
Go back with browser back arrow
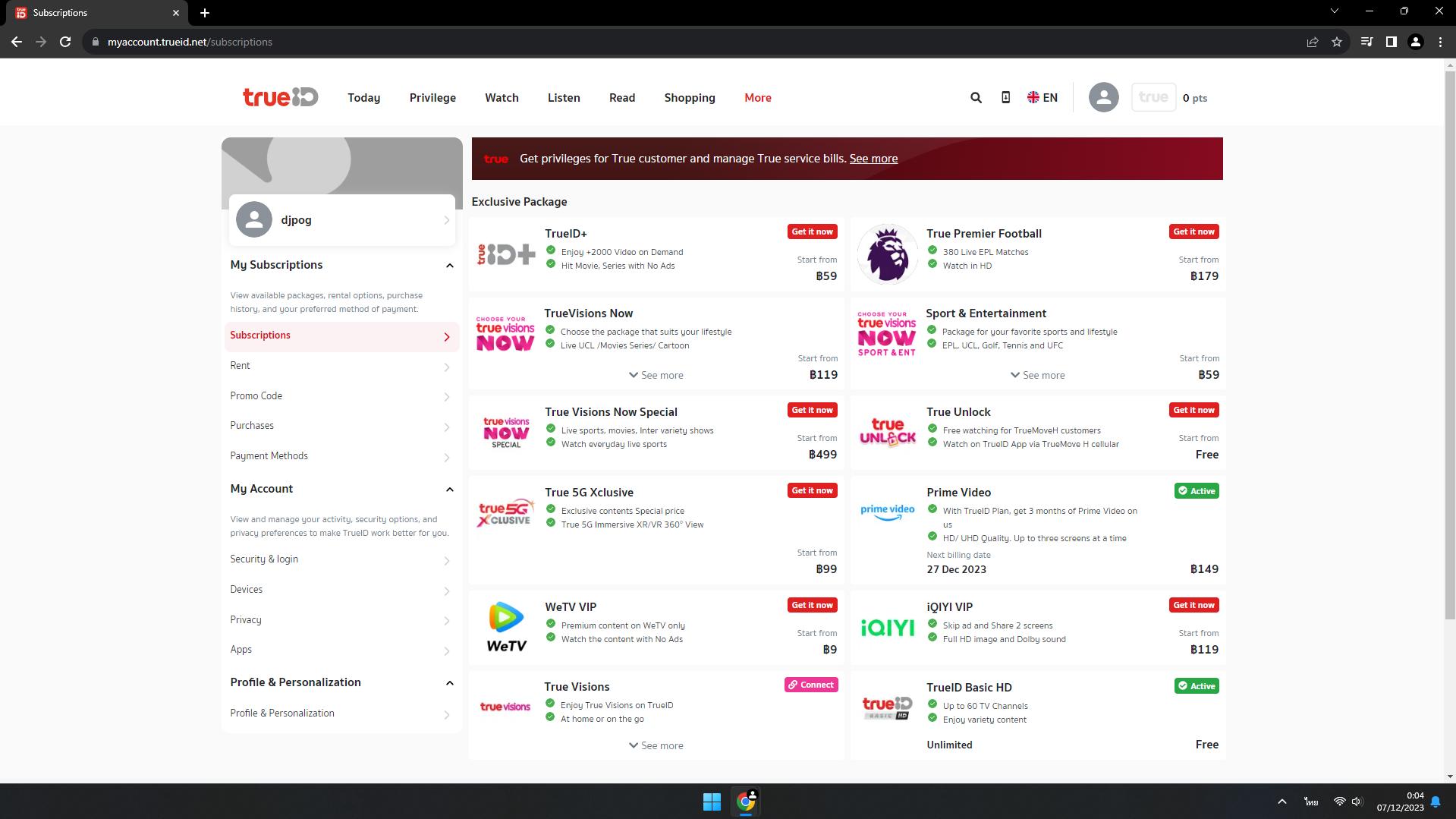(17, 42)
